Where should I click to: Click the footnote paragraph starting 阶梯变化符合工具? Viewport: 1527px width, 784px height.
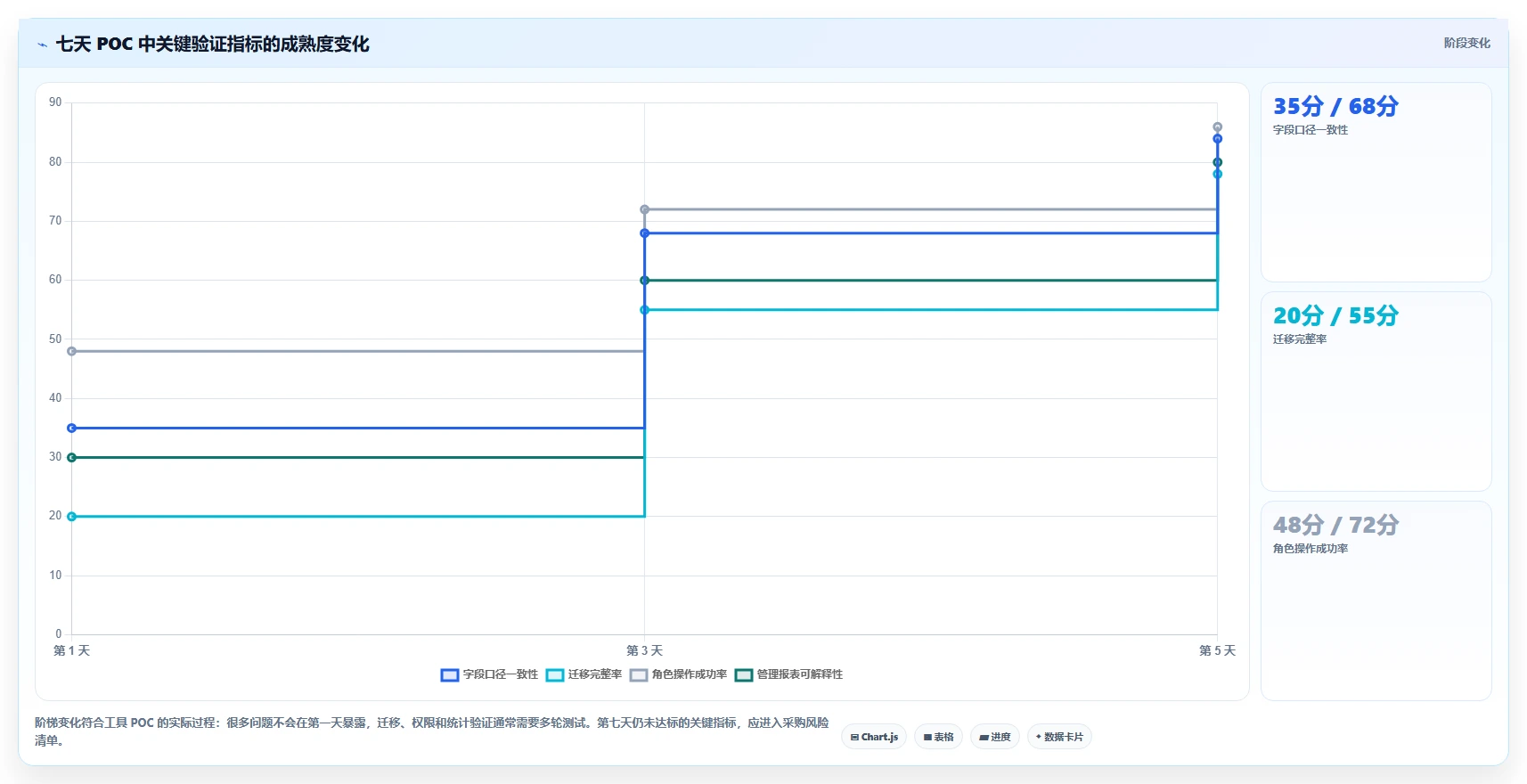click(x=432, y=731)
